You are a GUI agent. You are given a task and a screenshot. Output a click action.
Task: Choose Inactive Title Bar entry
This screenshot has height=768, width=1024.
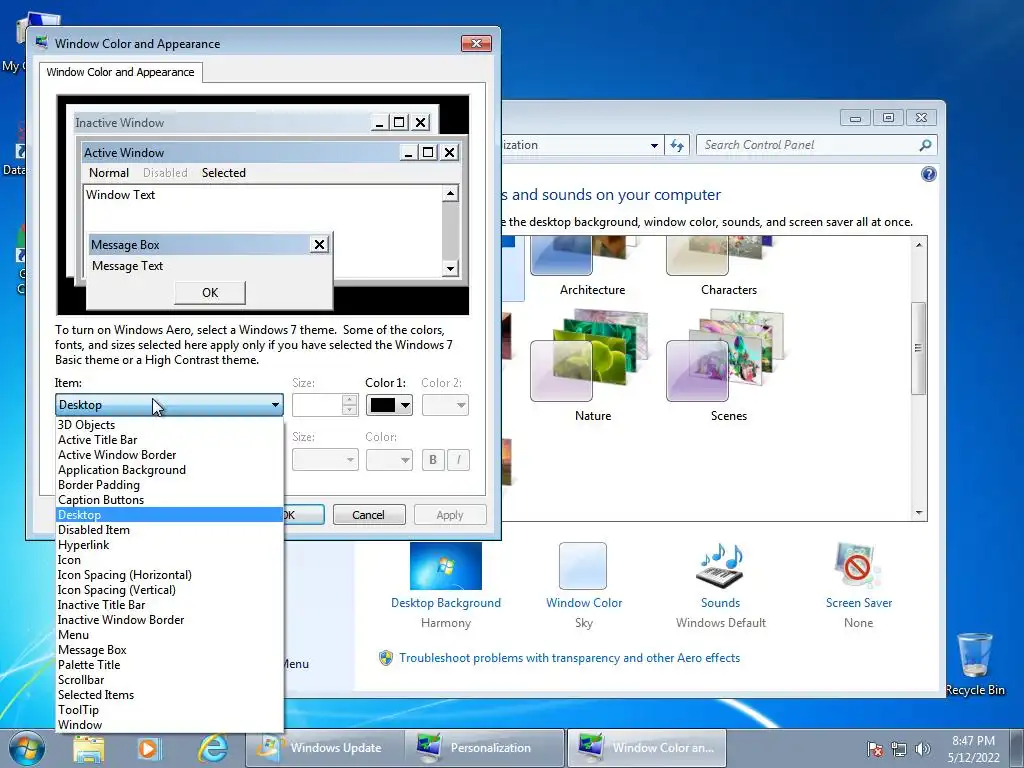point(170,605)
